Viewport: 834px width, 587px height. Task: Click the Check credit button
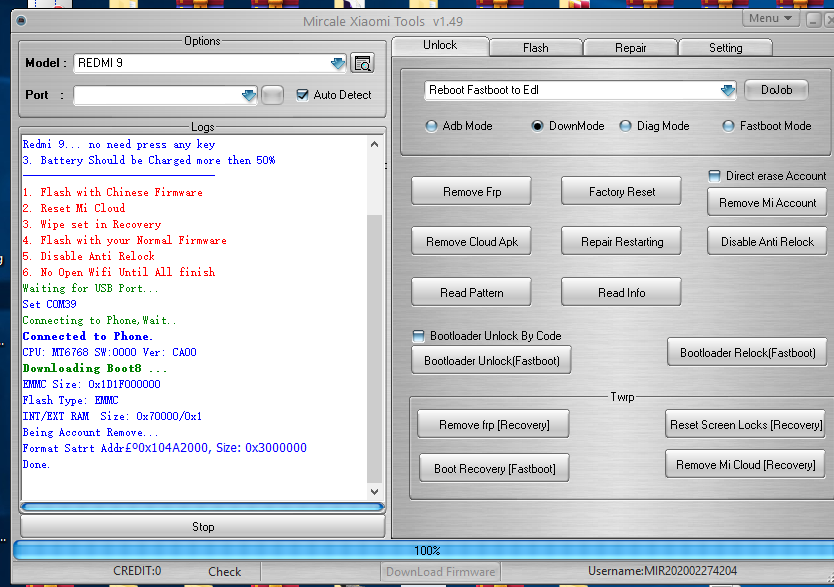coord(224,572)
